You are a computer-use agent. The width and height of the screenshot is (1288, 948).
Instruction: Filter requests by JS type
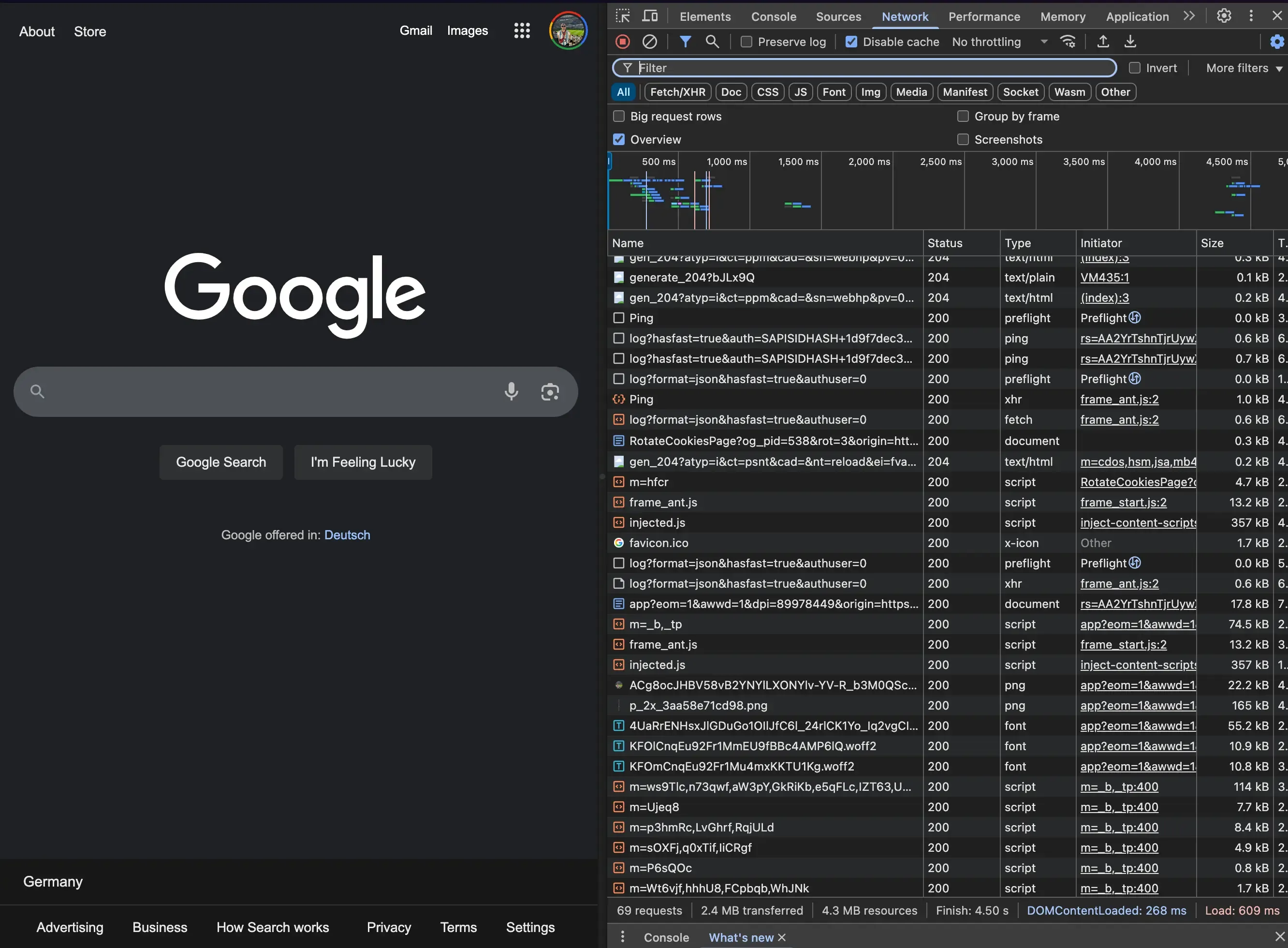[x=801, y=92]
